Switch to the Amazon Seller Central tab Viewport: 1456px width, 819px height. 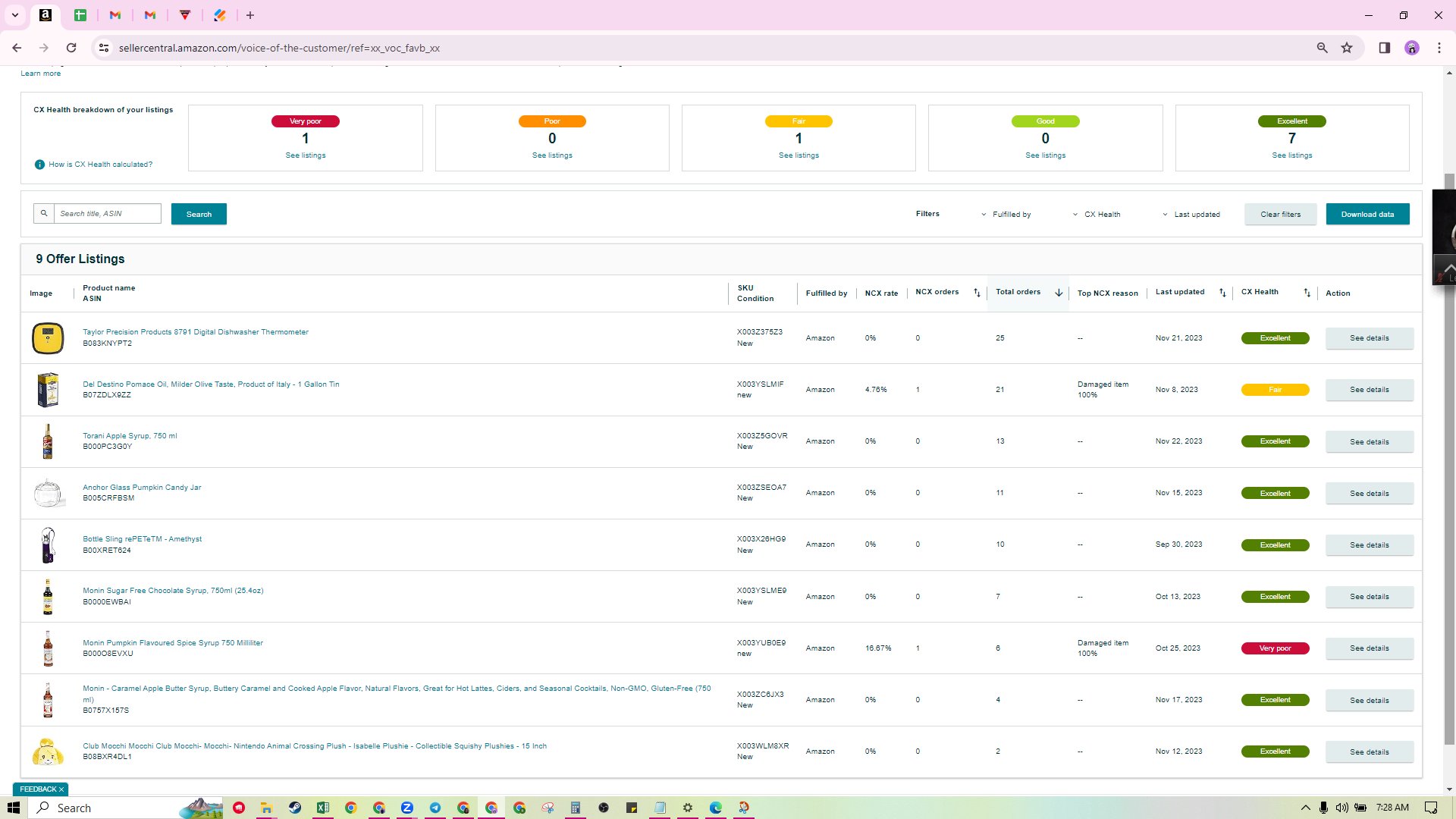[x=45, y=15]
